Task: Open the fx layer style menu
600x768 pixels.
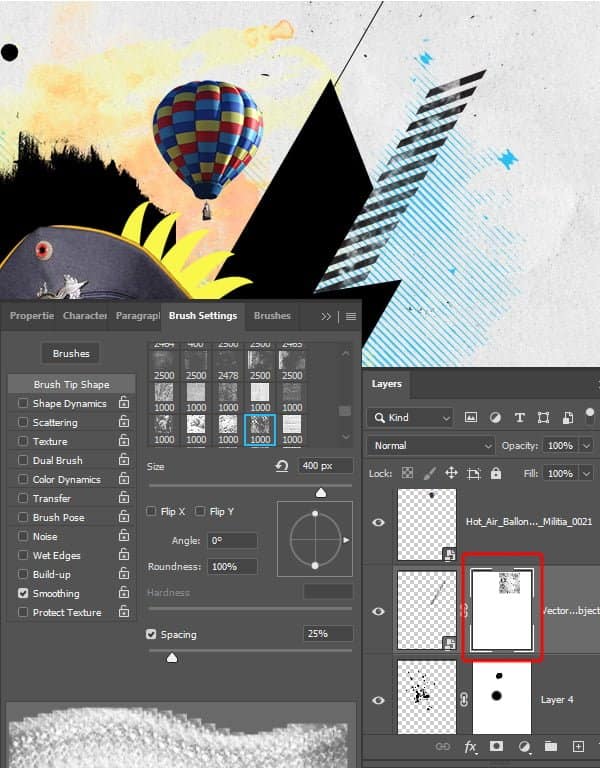Action: click(471, 746)
